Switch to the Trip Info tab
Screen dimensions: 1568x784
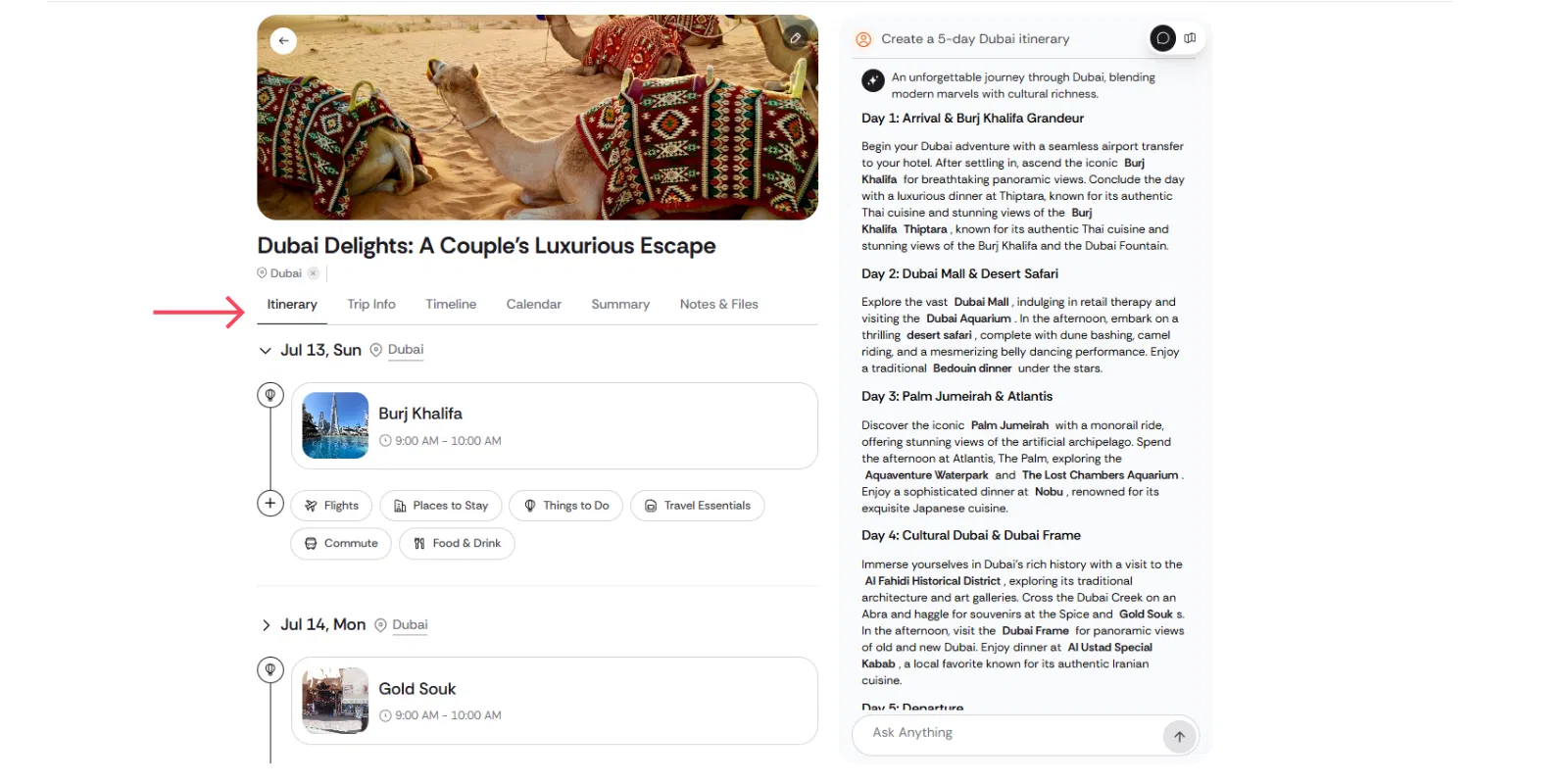370,305
